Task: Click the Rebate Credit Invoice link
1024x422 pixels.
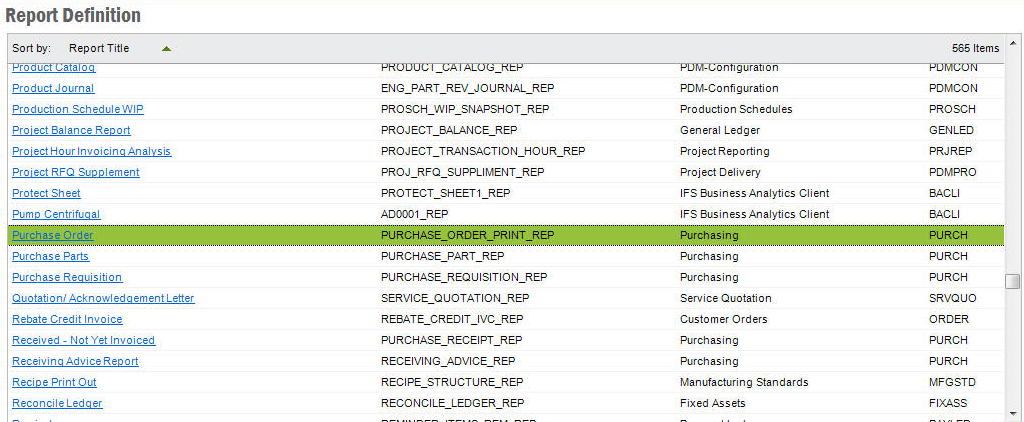Action: pyautogui.click(x=67, y=319)
